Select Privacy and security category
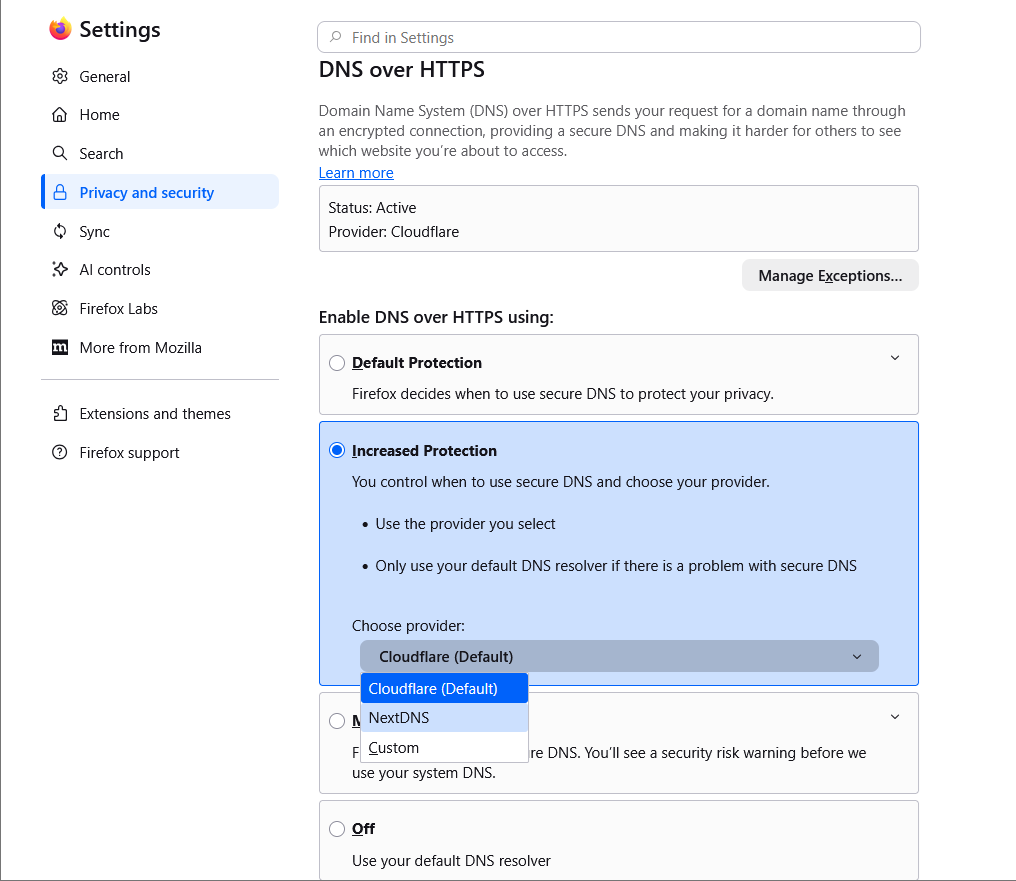 (x=160, y=192)
